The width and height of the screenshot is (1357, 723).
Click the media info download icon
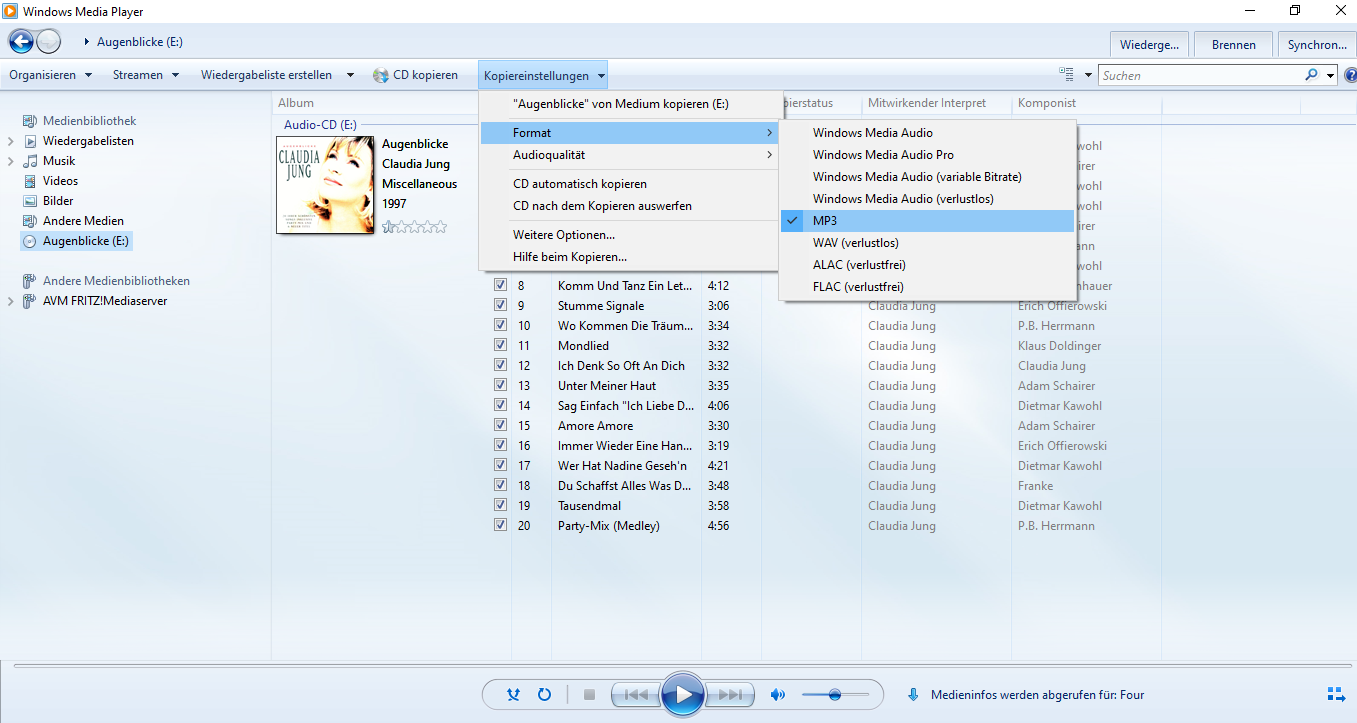[x=913, y=694]
